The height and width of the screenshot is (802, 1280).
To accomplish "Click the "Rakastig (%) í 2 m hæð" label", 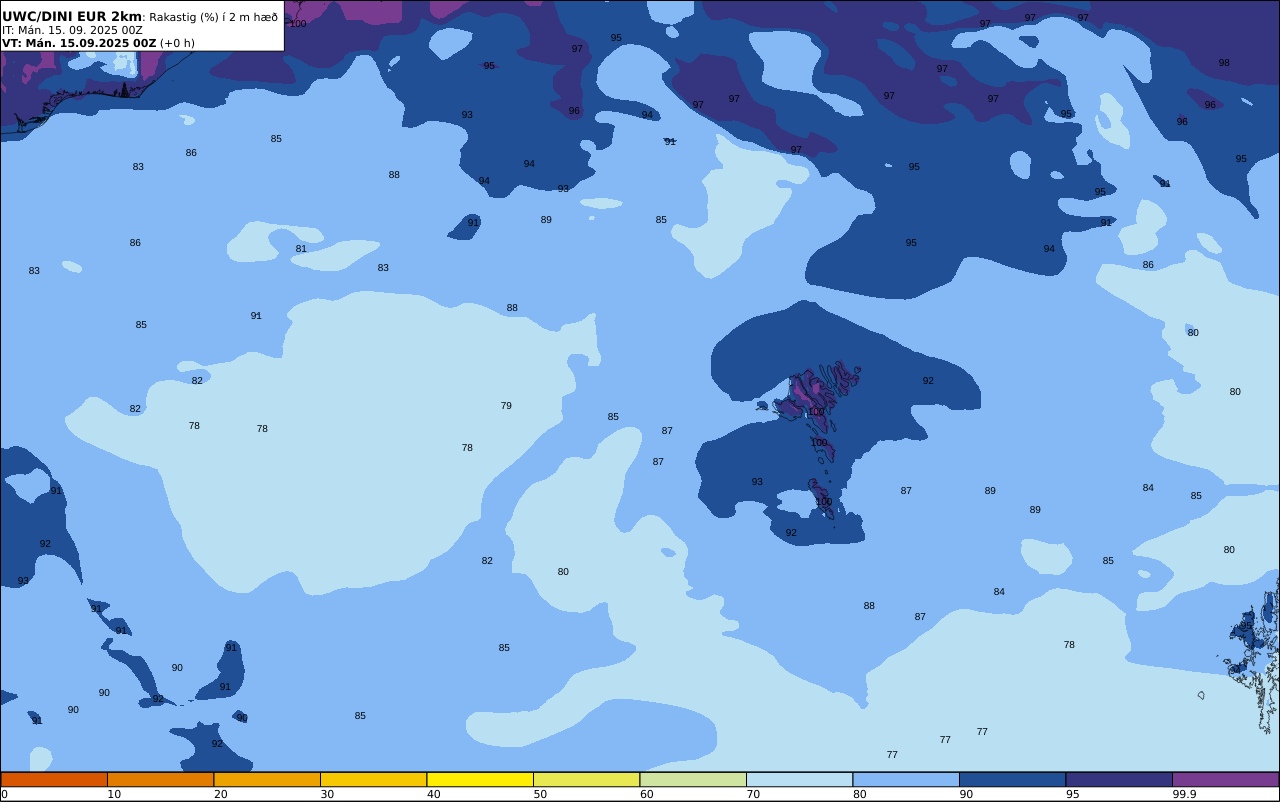I will pyautogui.click(x=214, y=17).
